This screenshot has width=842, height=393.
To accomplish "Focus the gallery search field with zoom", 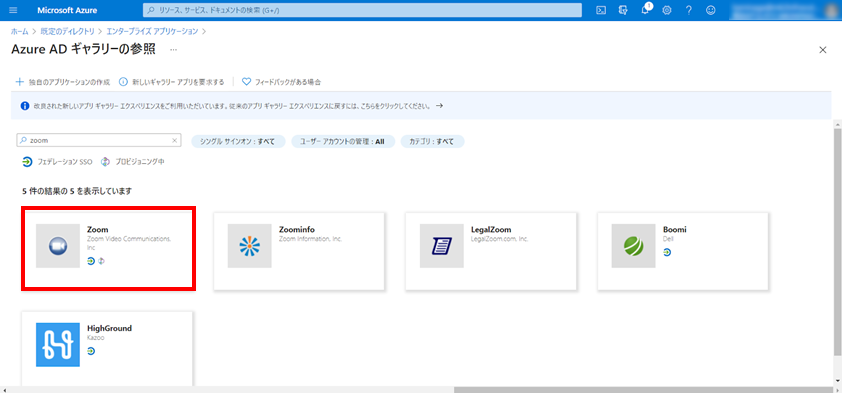I will coord(99,140).
